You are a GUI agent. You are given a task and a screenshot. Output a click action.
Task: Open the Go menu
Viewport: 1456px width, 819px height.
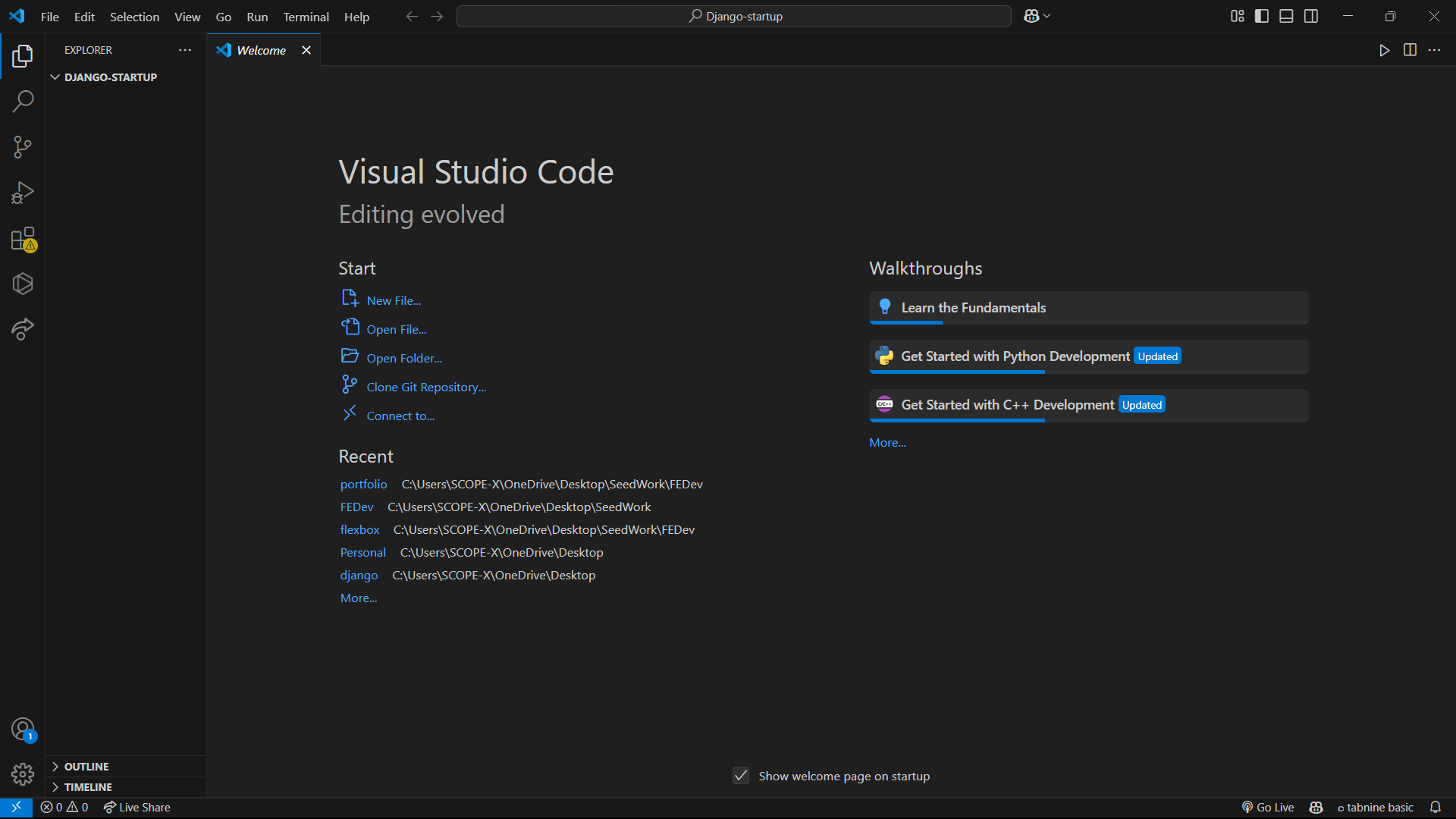tap(223, 17)
